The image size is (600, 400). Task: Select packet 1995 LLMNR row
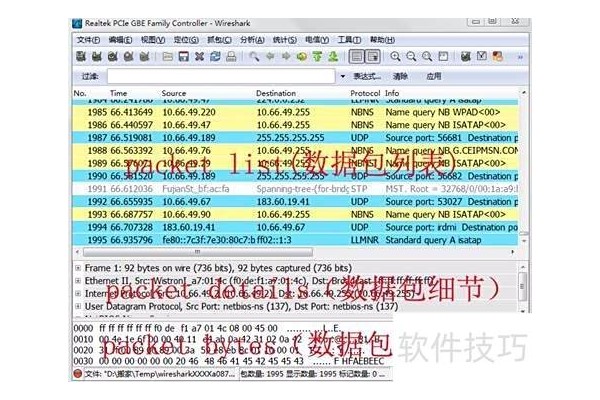(295, 240)
